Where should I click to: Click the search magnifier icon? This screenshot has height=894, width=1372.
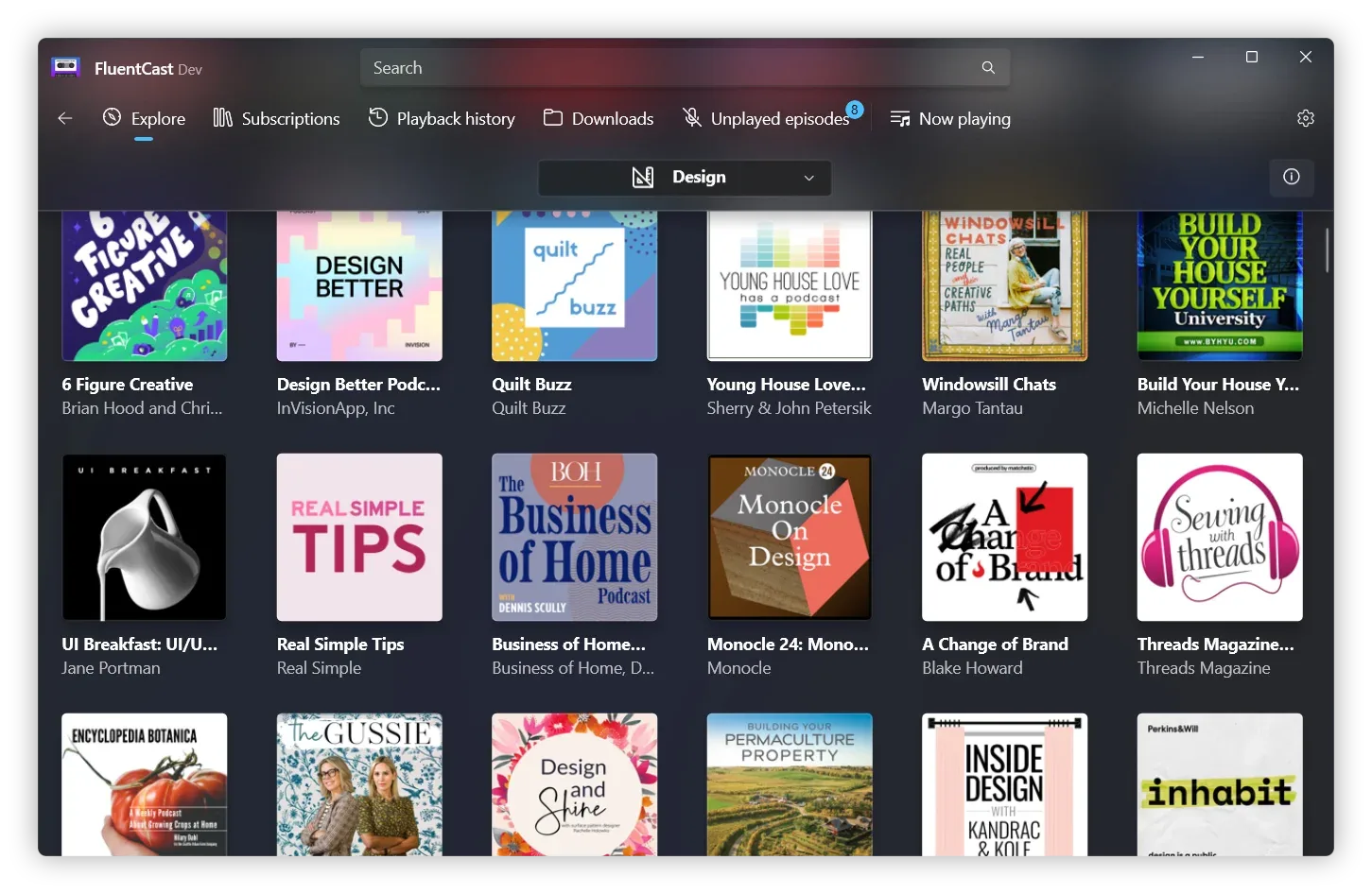coord(988,68)
